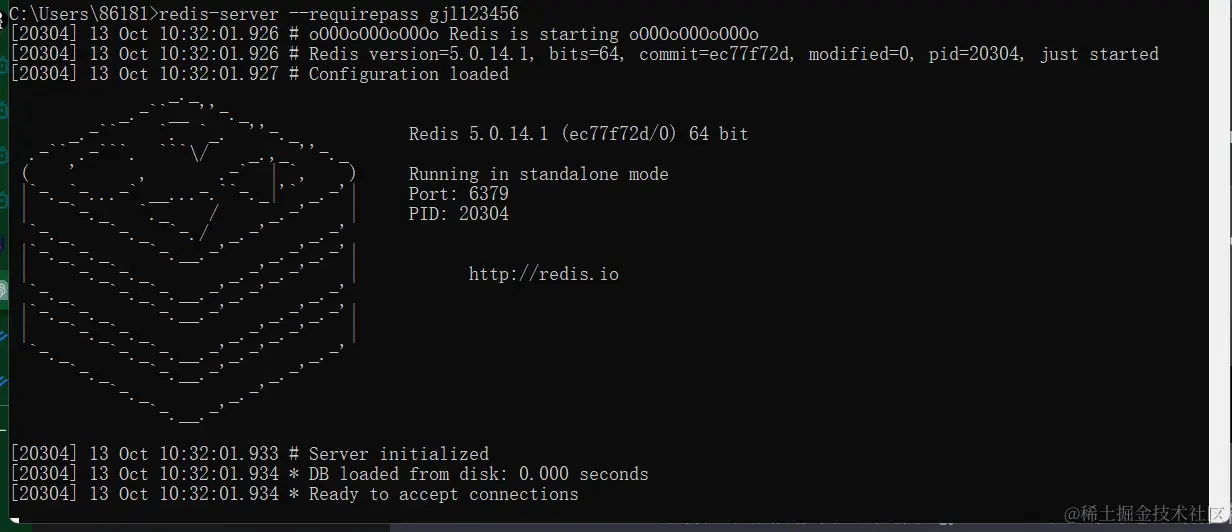Click the bits=64 text in version line
The width and height of the screenshot is (1232, 532).
[584, 54]
